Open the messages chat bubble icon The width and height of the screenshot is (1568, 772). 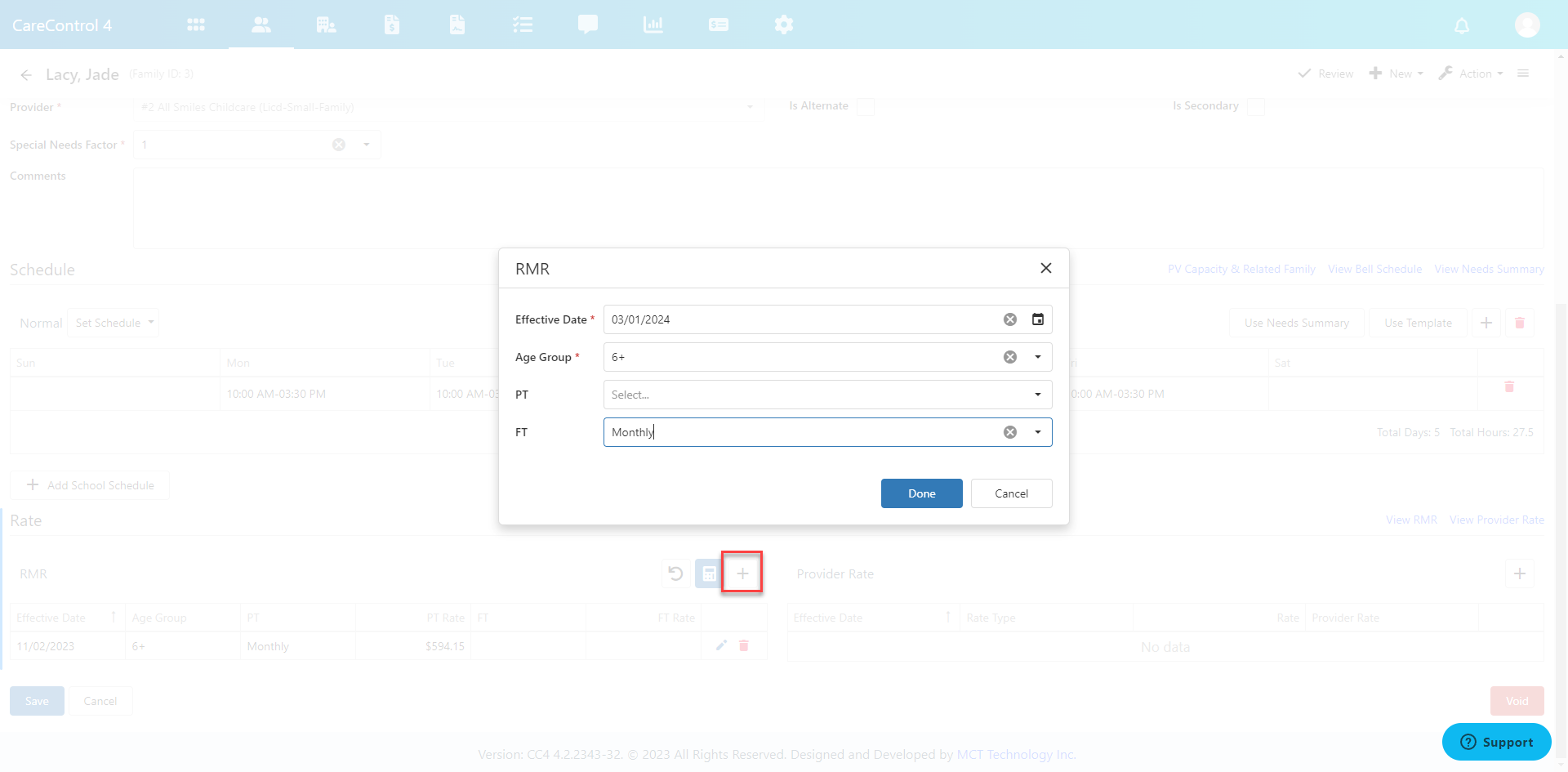[x=588, y=25]
